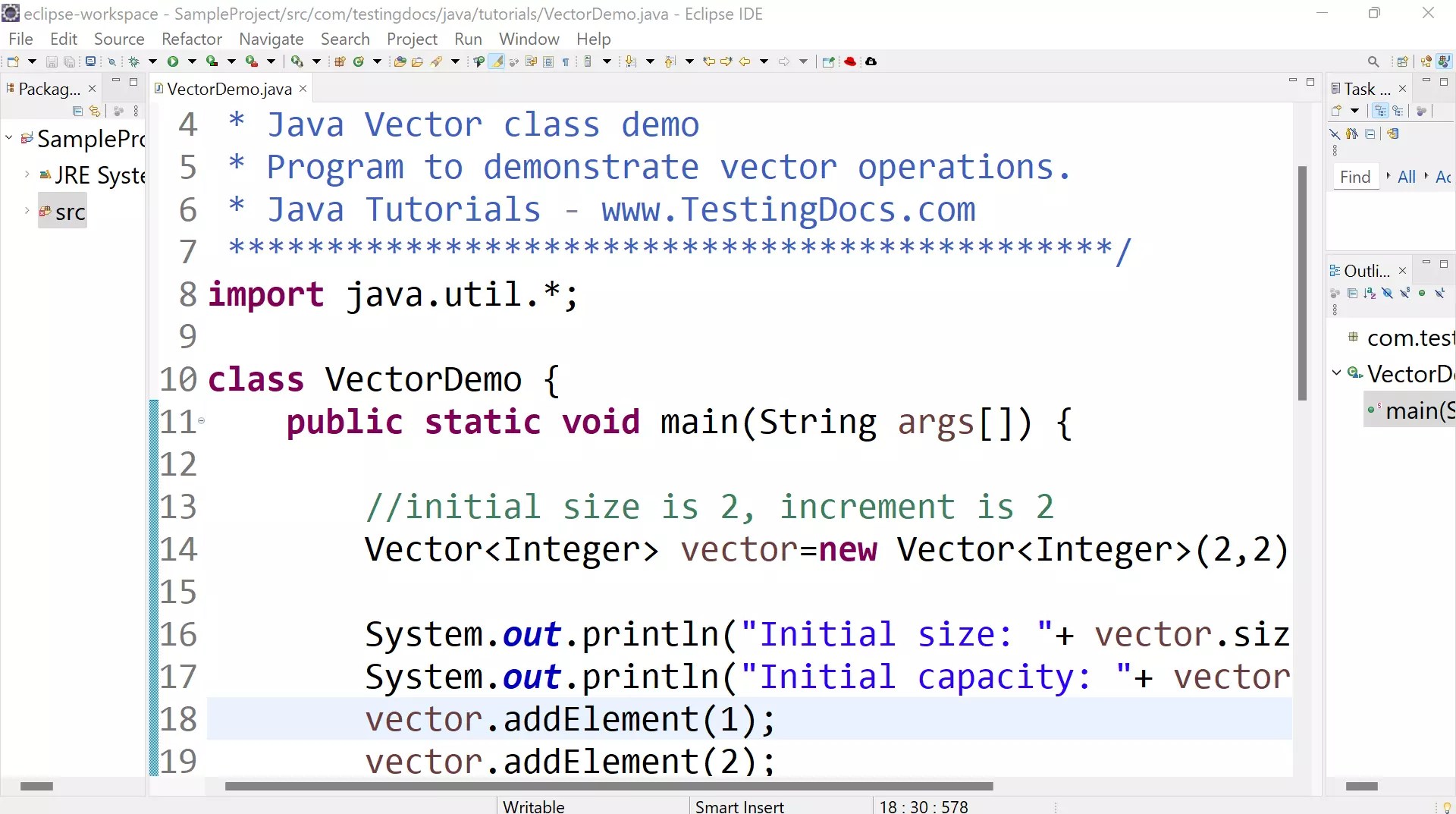Screen dimensions: 1456x814
Task: Open the File menu
Action: (20, 39)
